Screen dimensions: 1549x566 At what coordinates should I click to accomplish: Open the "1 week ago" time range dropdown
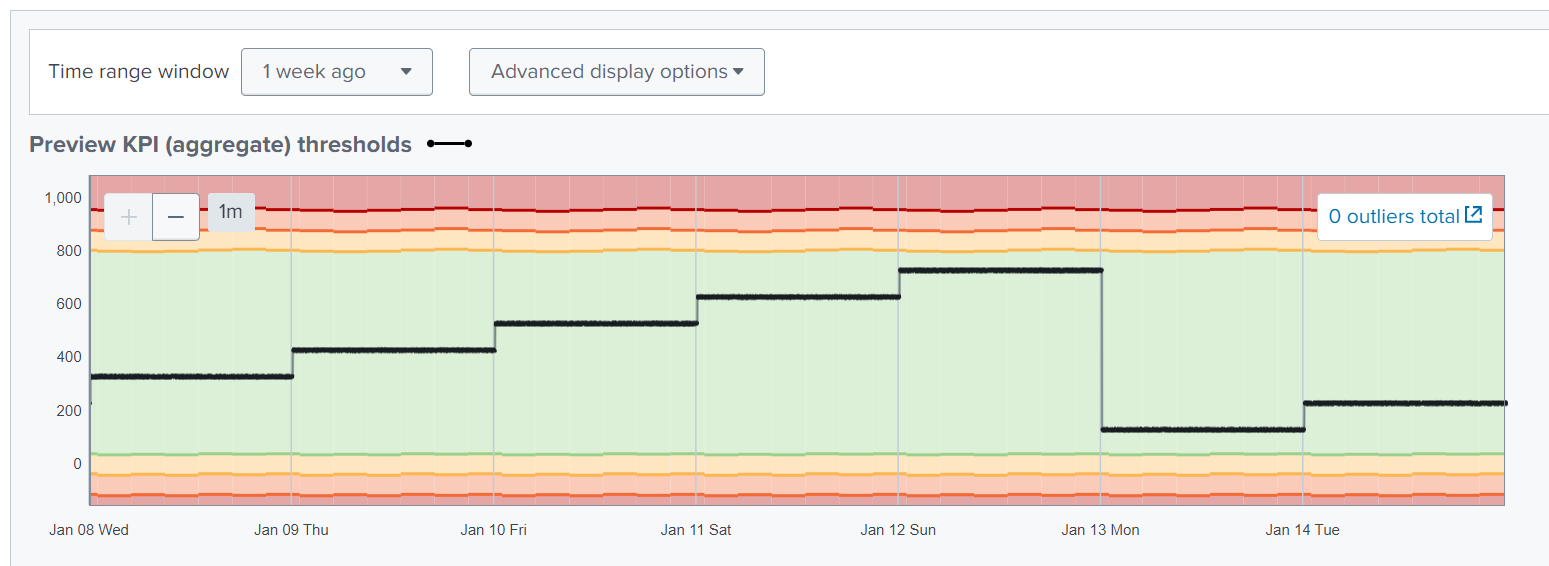pos(336,72)
